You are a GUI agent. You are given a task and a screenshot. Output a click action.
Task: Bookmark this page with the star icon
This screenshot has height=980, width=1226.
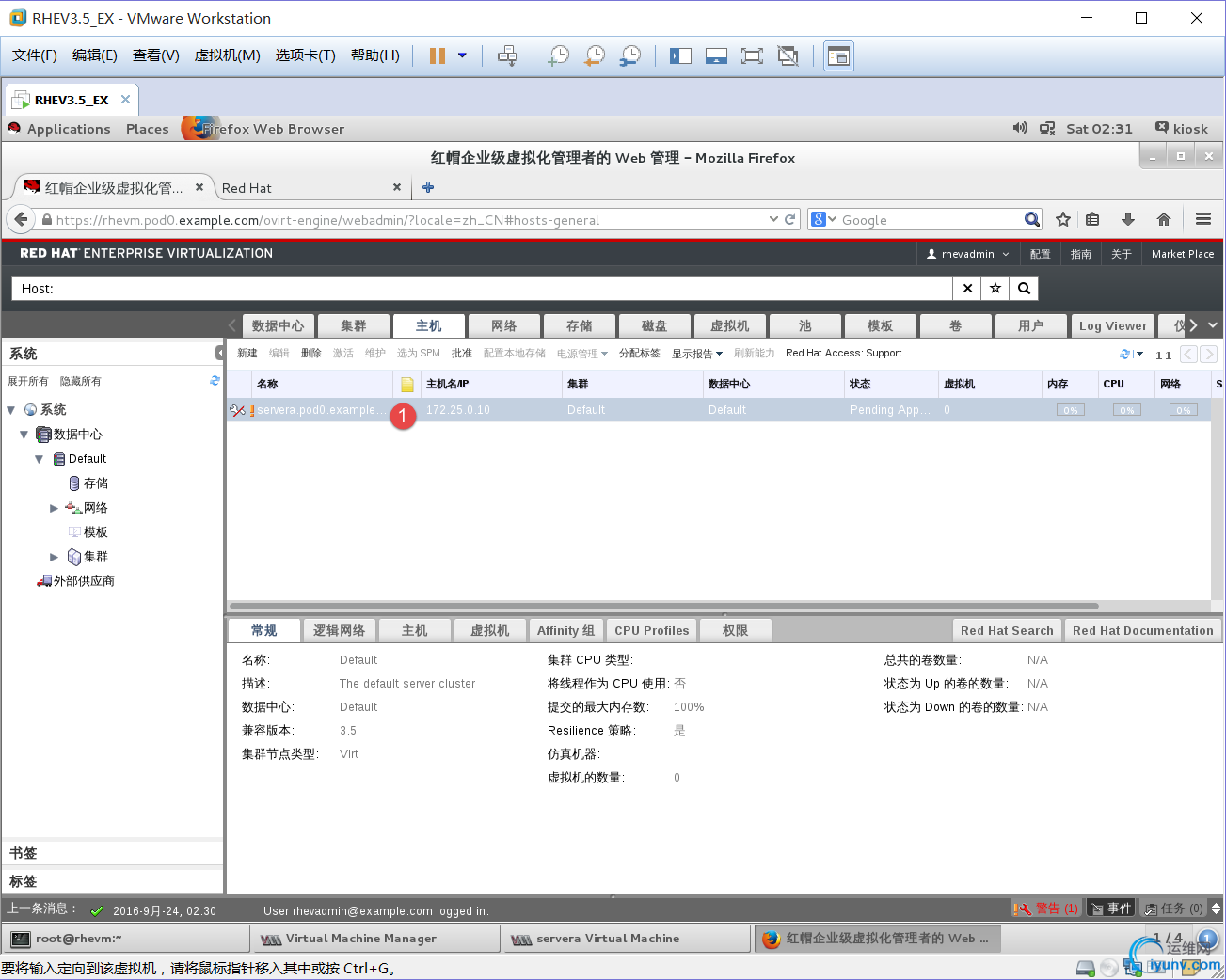pos(1063,219)
